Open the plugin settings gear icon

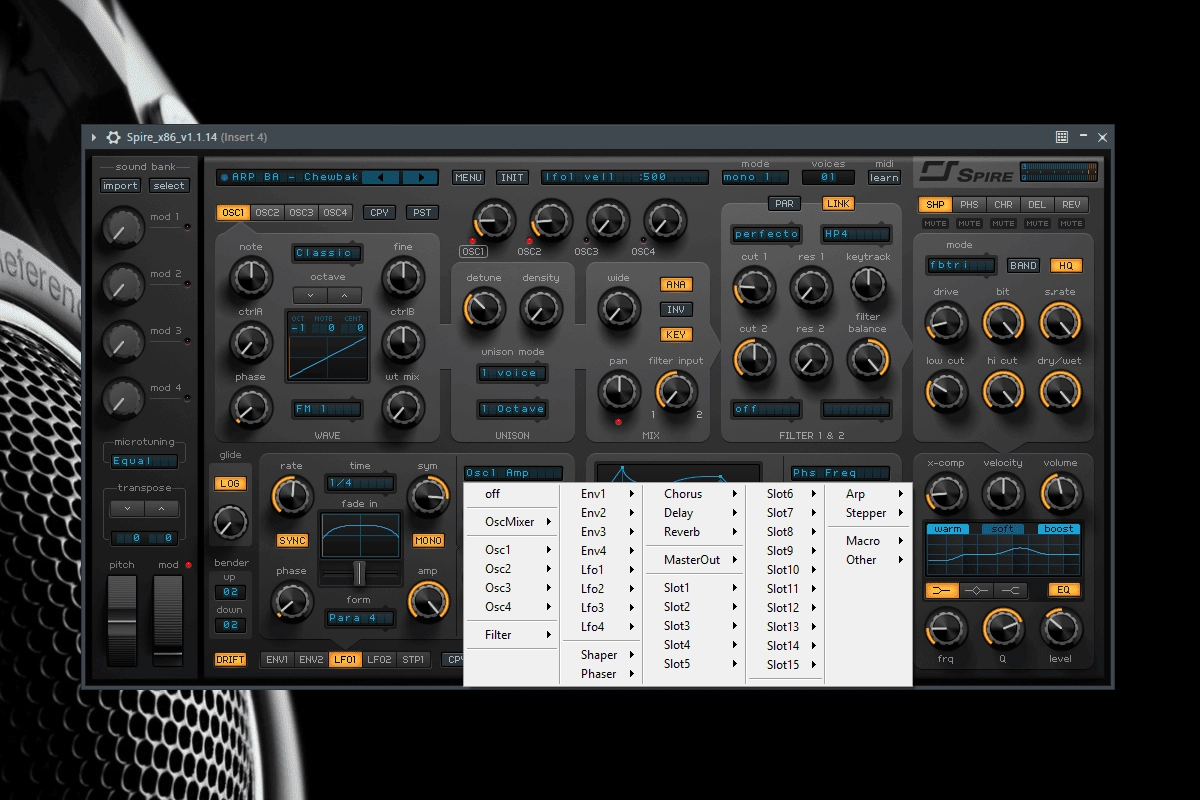pos(114,137)
